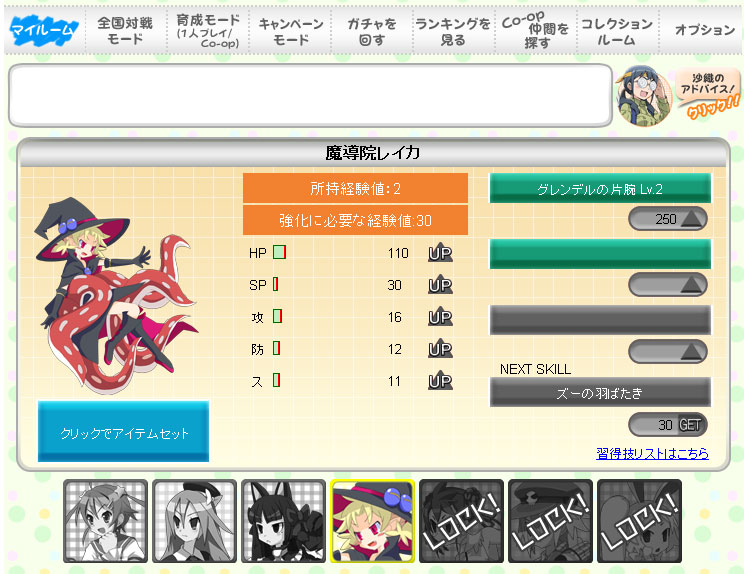This screenshot has width=749, height=574.
Task: Open the 習得技リストはこちら link
Action: pyautogui.click(x=652, y=453)
